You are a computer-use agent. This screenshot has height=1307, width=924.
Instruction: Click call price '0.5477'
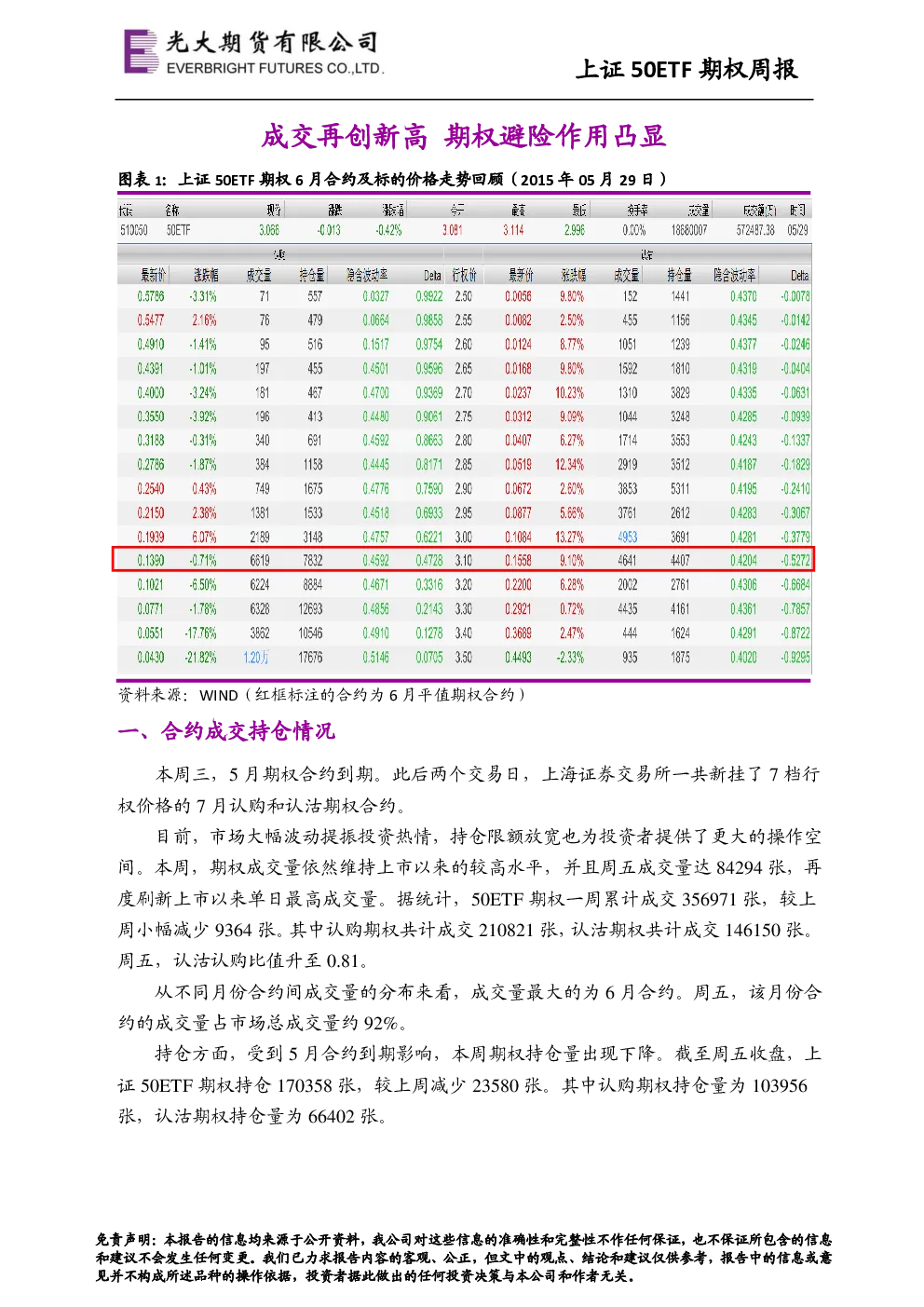151,320
